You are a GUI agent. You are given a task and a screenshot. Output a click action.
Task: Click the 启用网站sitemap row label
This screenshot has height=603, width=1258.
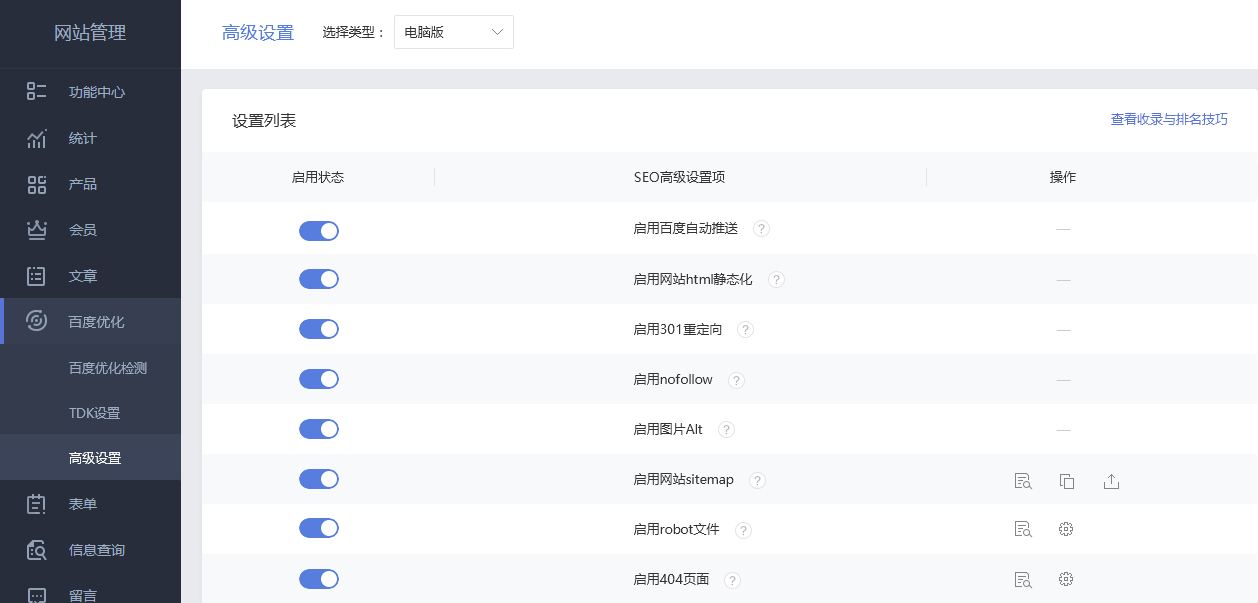coord(683,480)
